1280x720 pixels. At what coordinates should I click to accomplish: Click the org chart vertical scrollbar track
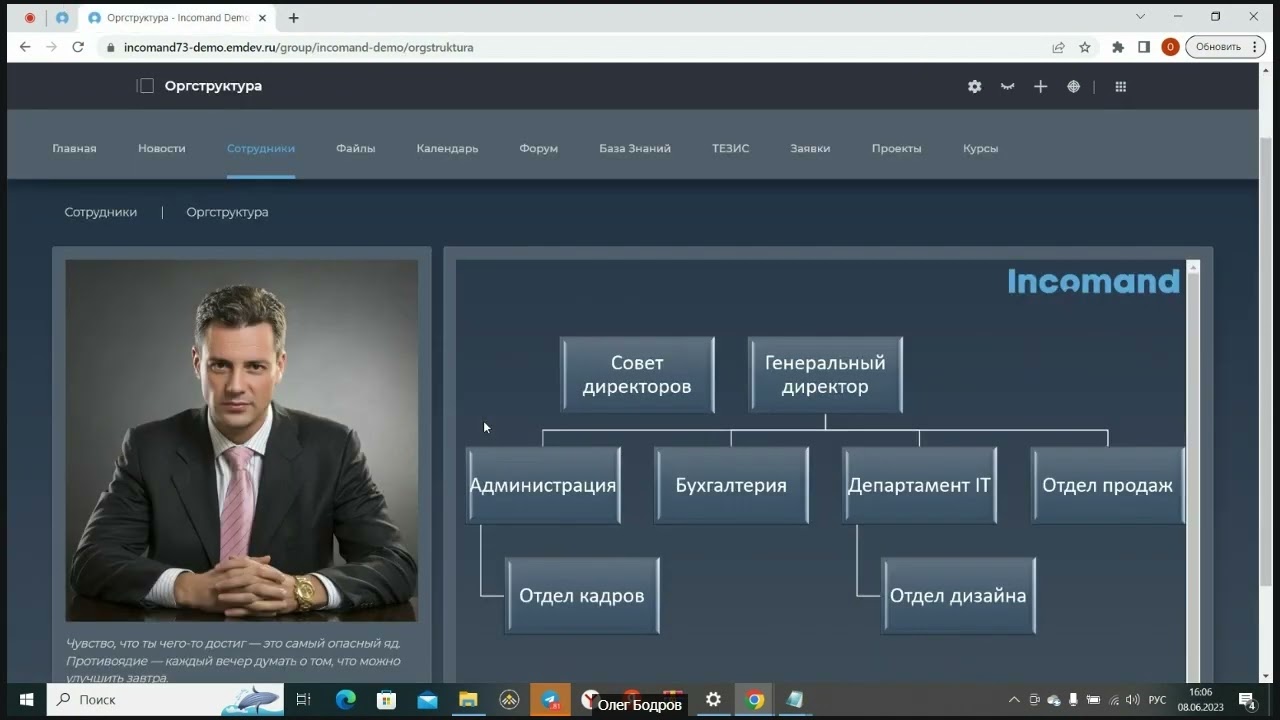1193,480
